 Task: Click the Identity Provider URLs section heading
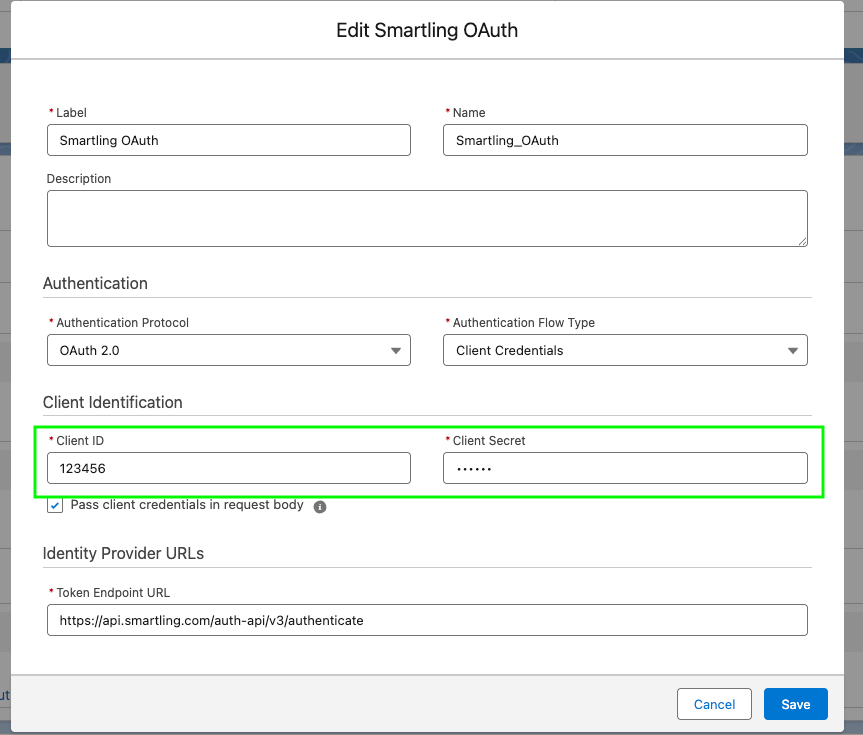coord(123,554)
